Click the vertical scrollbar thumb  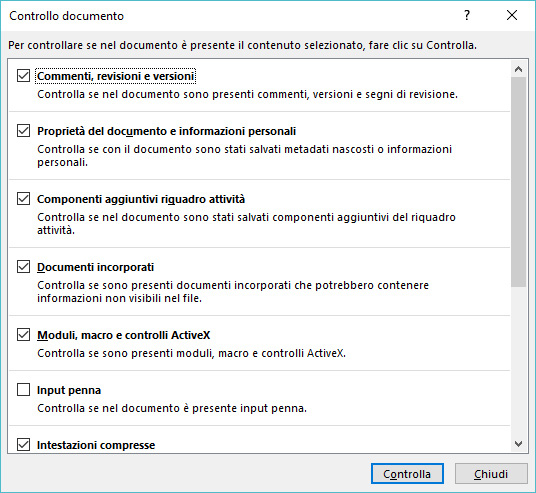click(x=518, y=182)
